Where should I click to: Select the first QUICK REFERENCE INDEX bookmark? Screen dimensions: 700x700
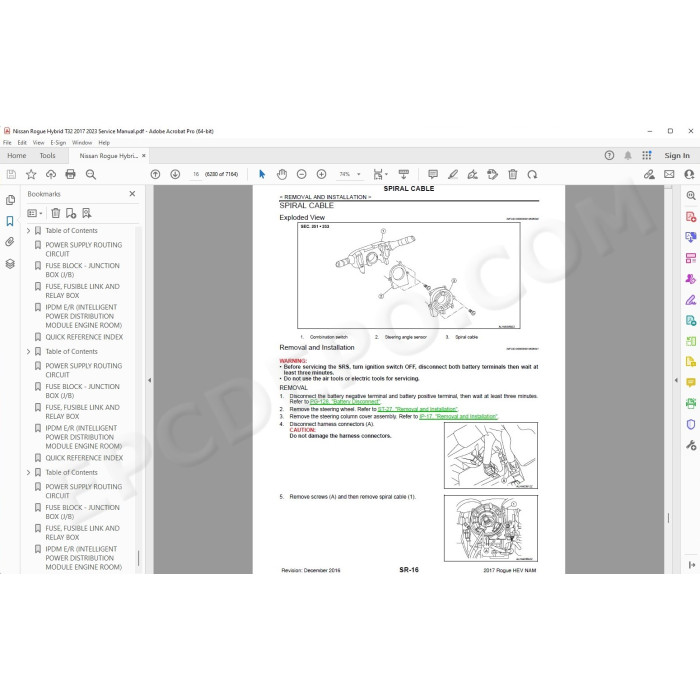tap(84, 337)
